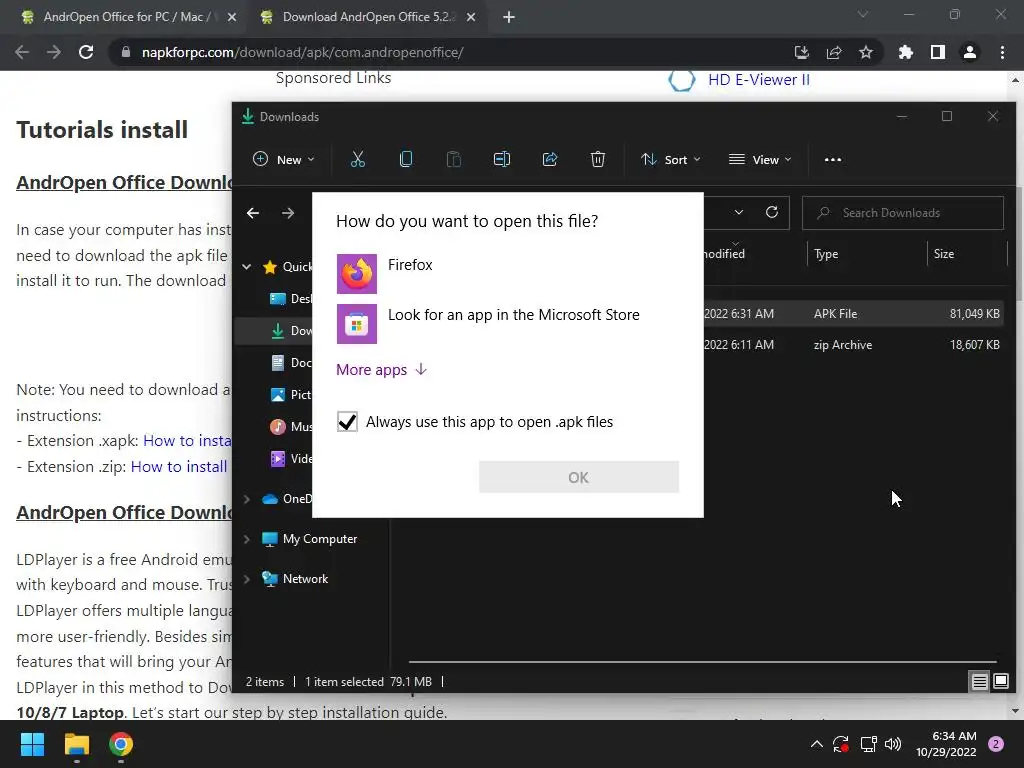The image size is (1024, 768).
Task: Switch to details view layout icon
Action: (x=980, y=682)
